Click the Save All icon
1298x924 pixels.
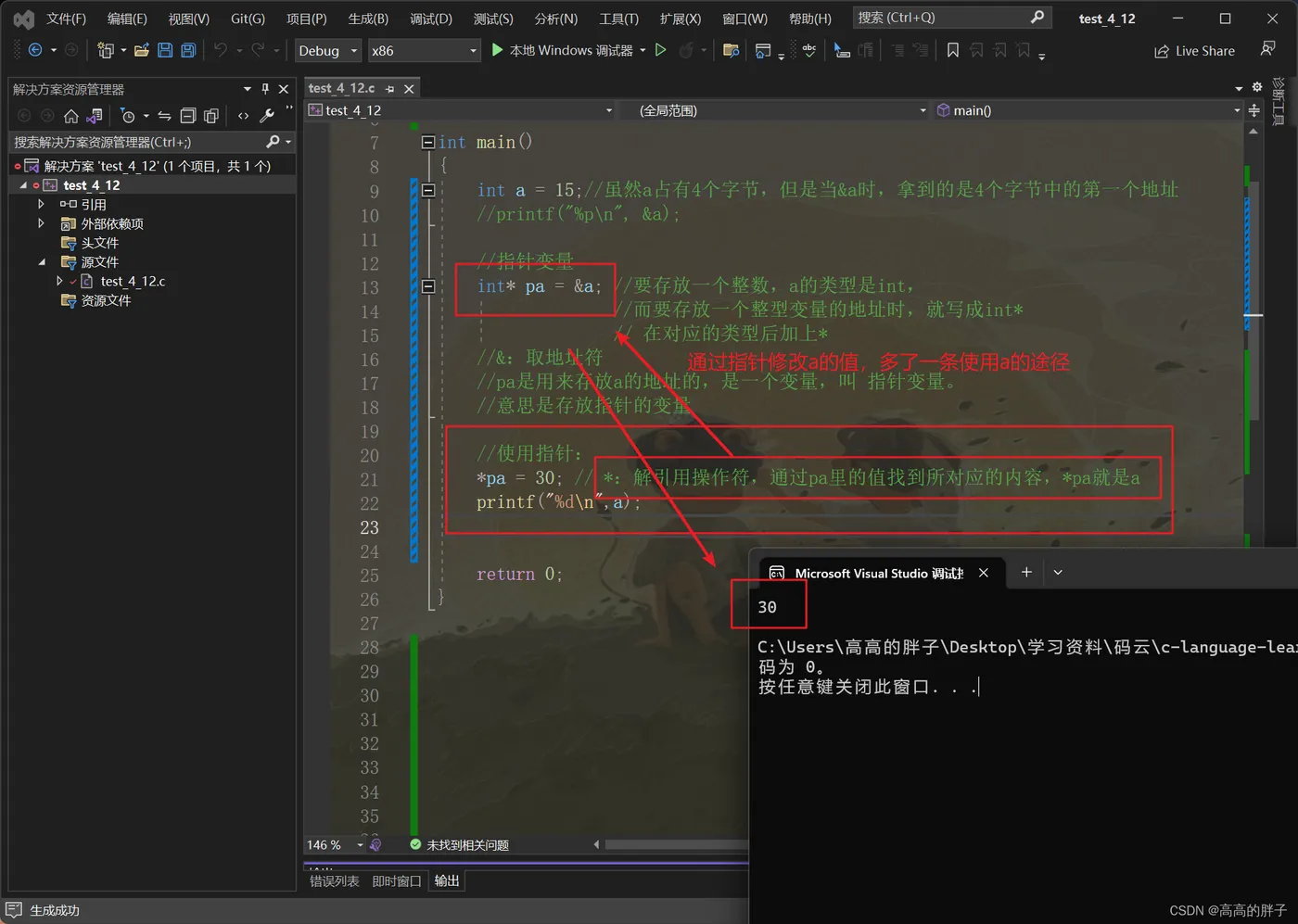[x=188, y=50]
